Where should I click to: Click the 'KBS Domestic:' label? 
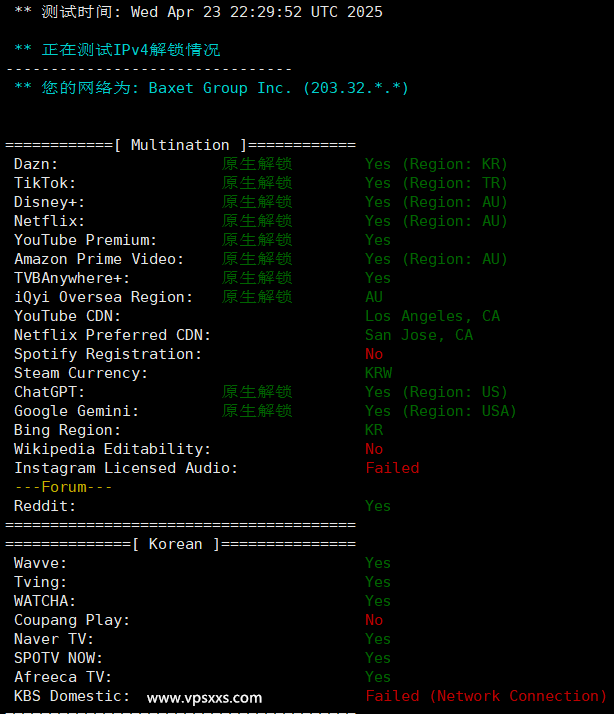(72, 696)
